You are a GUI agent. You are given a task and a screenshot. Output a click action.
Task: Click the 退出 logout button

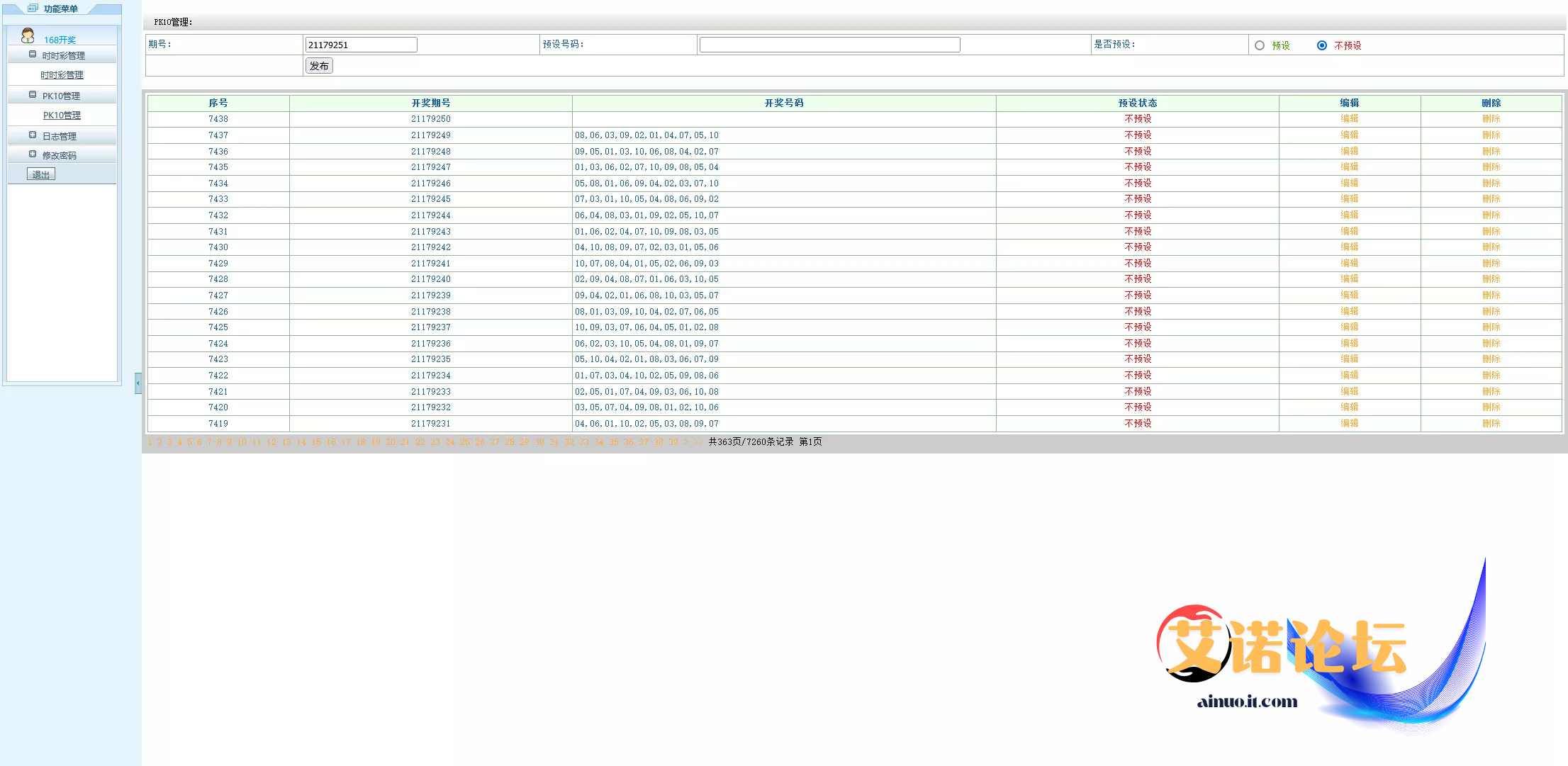pyautogui.click(x=41, y=174)
